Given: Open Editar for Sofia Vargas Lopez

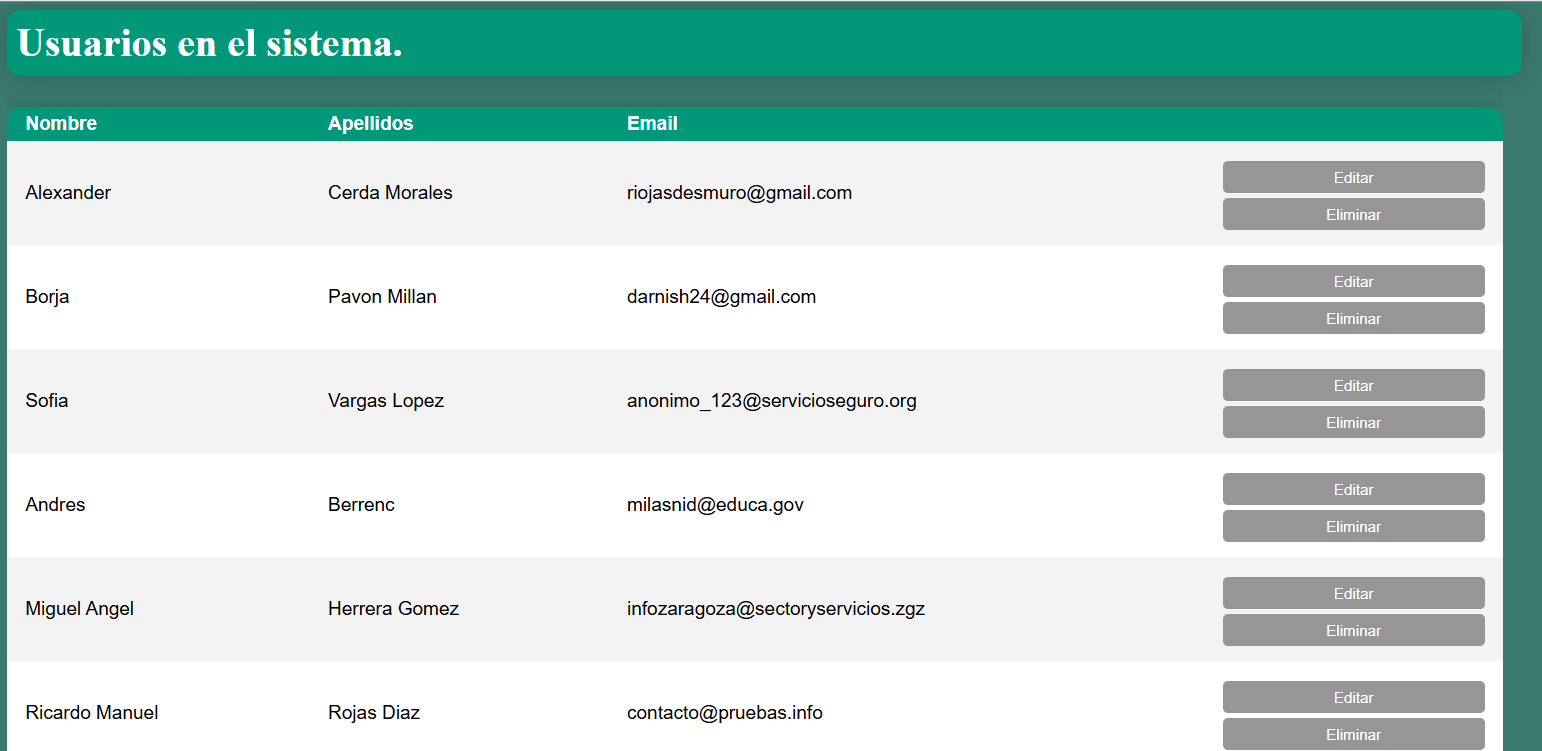Looking at the screenshot, I should 1353,385.
